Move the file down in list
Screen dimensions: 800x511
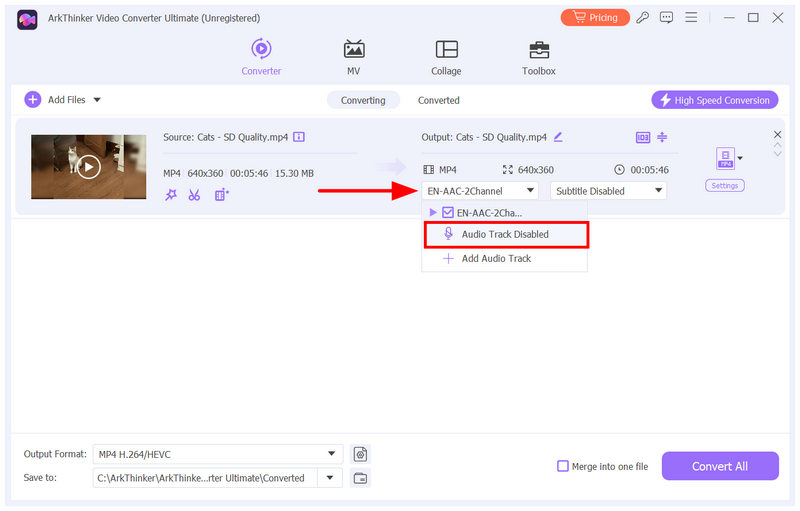[777, 154]
